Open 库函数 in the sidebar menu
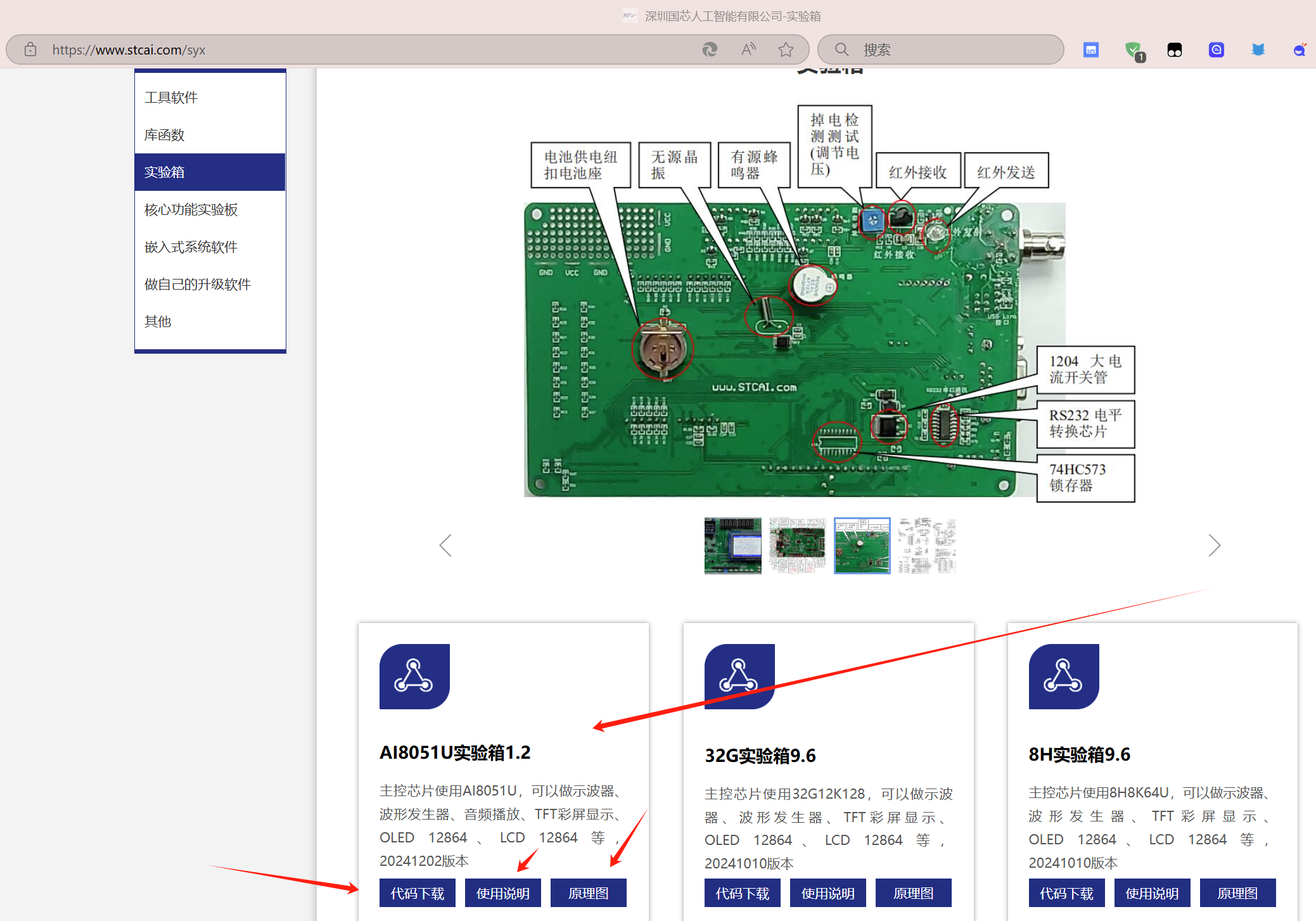The image size is (1316, 921). [210, 134]
